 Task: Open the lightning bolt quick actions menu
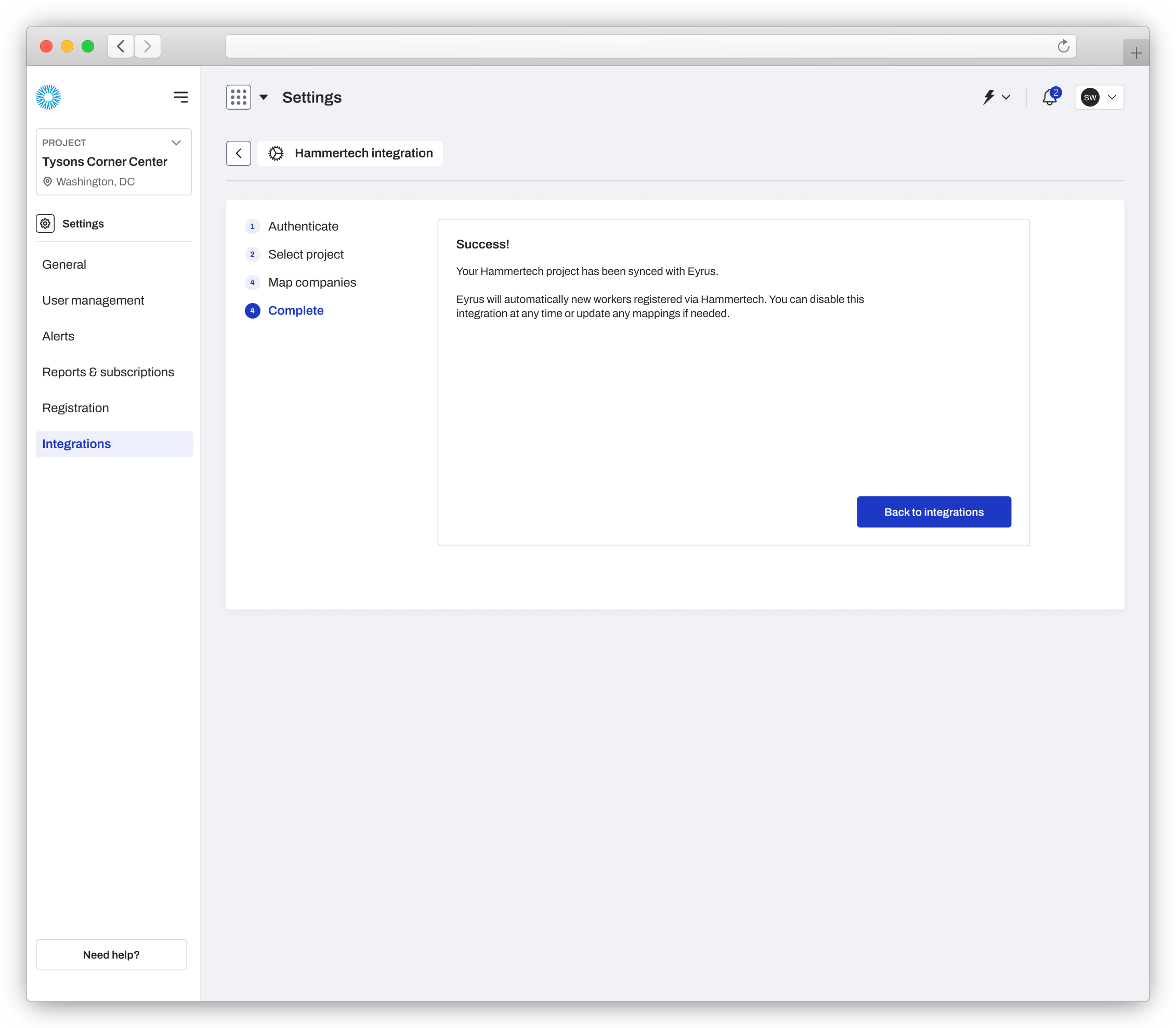[x=996, y=97]
